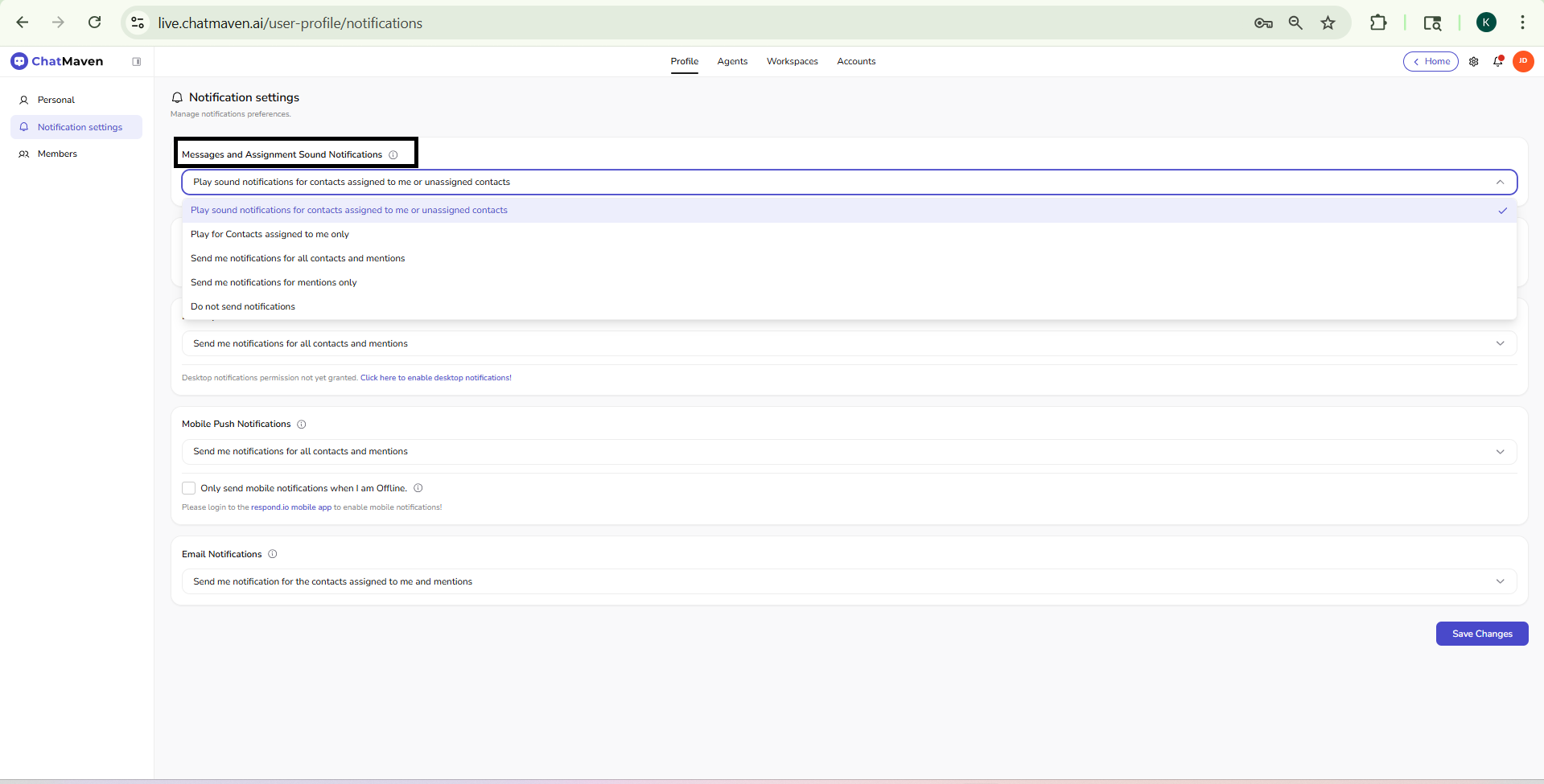Image resolution: width=1544 pixels, height=784 pixels.
Task: Click link to enable desktop notifications
Action: click(435, 378)
